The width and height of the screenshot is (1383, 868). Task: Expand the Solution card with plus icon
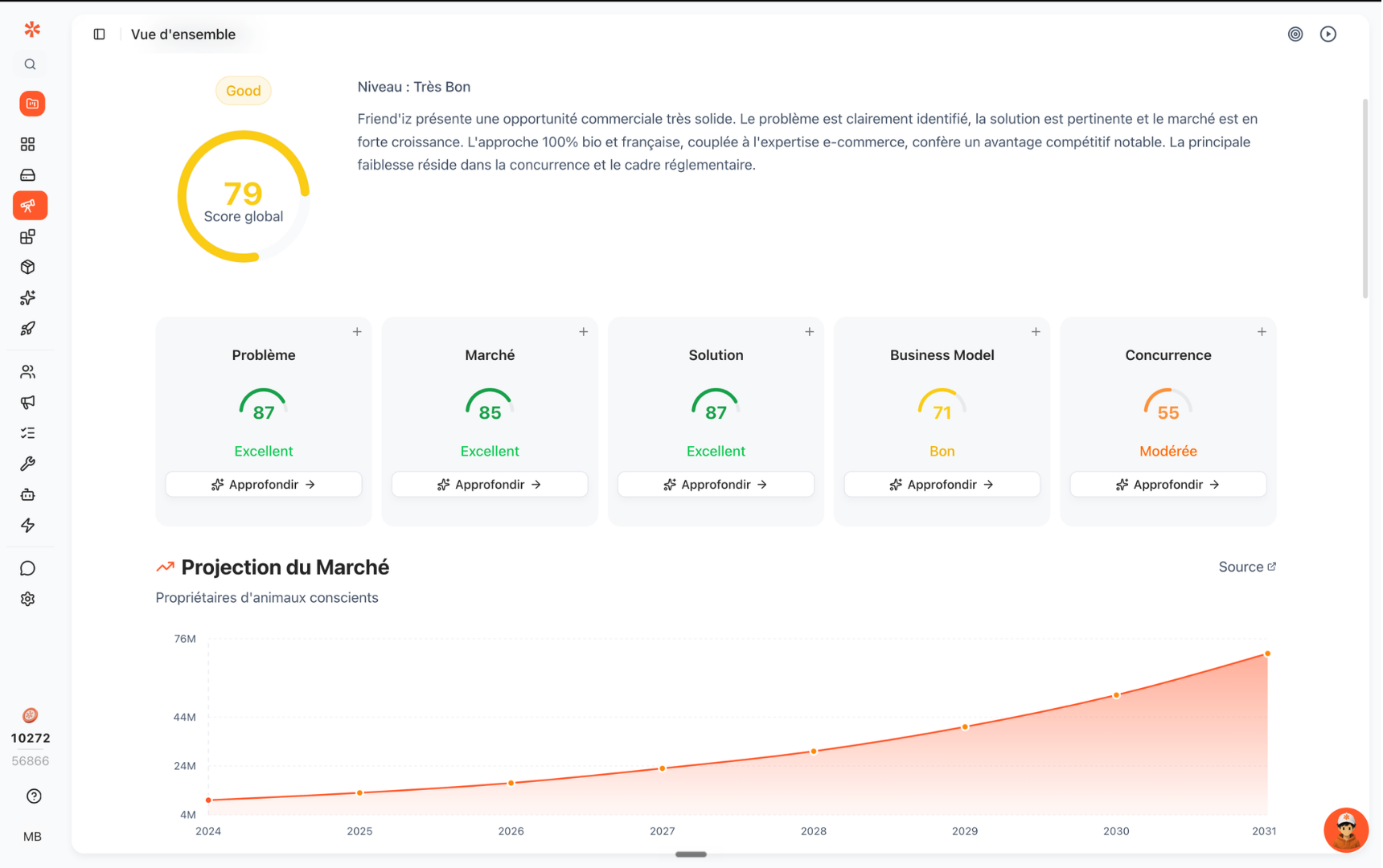(810, 332)
